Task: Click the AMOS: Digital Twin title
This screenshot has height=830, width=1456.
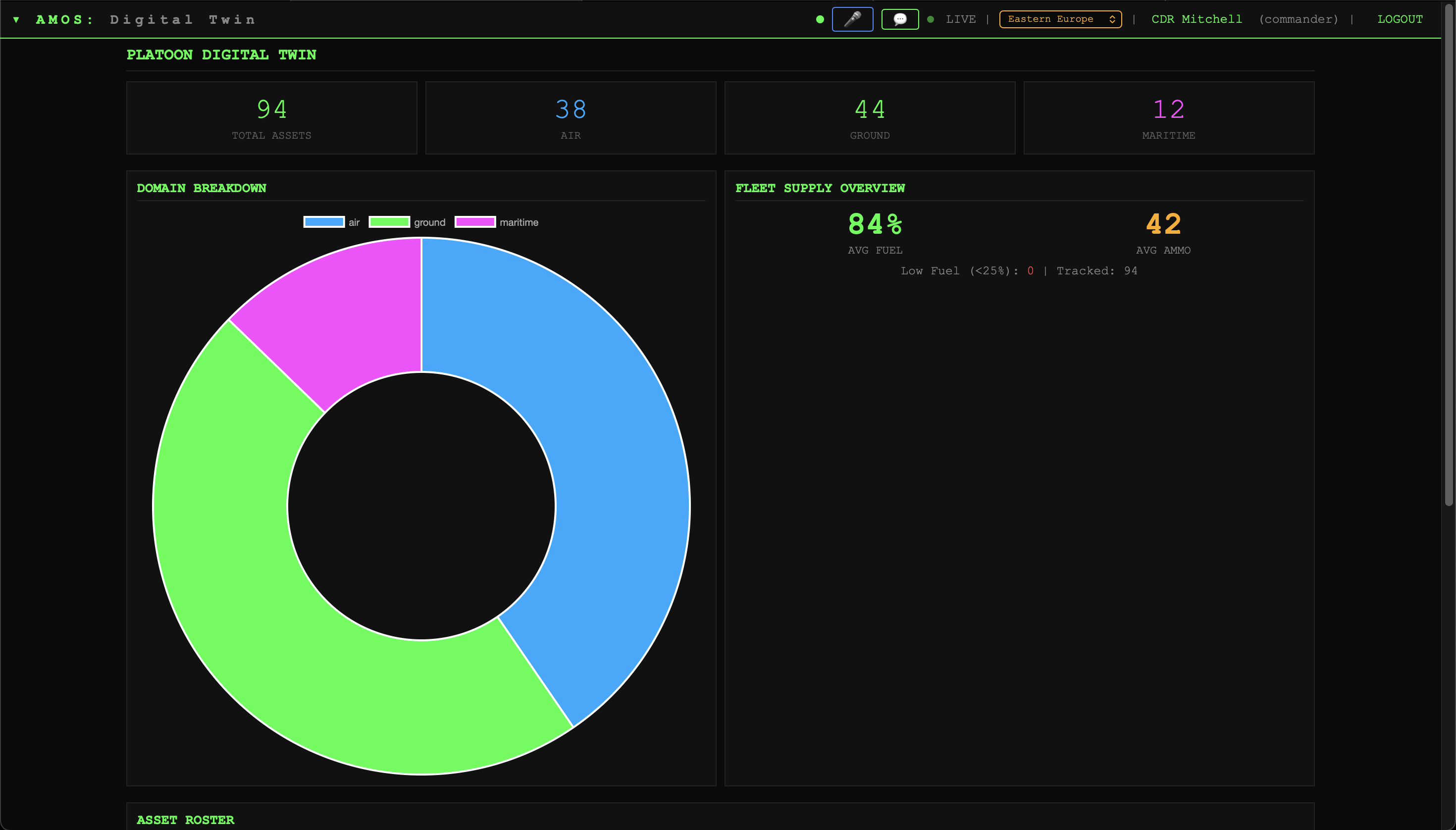Action: coord(146,20)
